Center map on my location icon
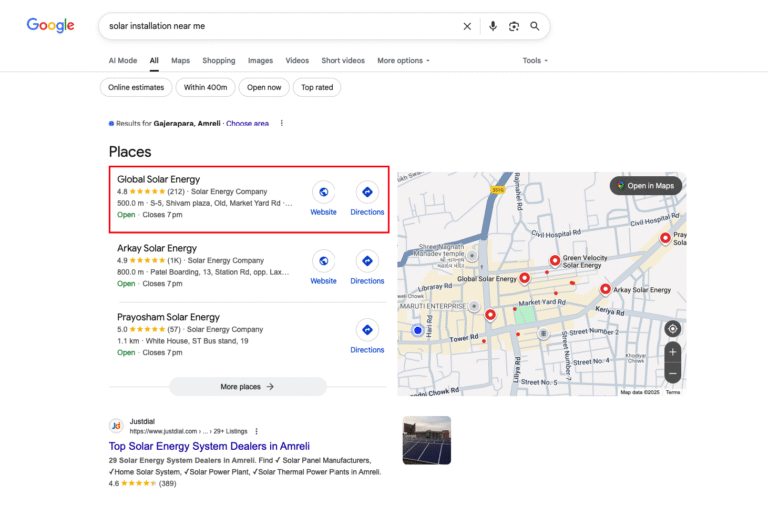The height and width of the screenshot is (505, 768). tap(672, 329)
